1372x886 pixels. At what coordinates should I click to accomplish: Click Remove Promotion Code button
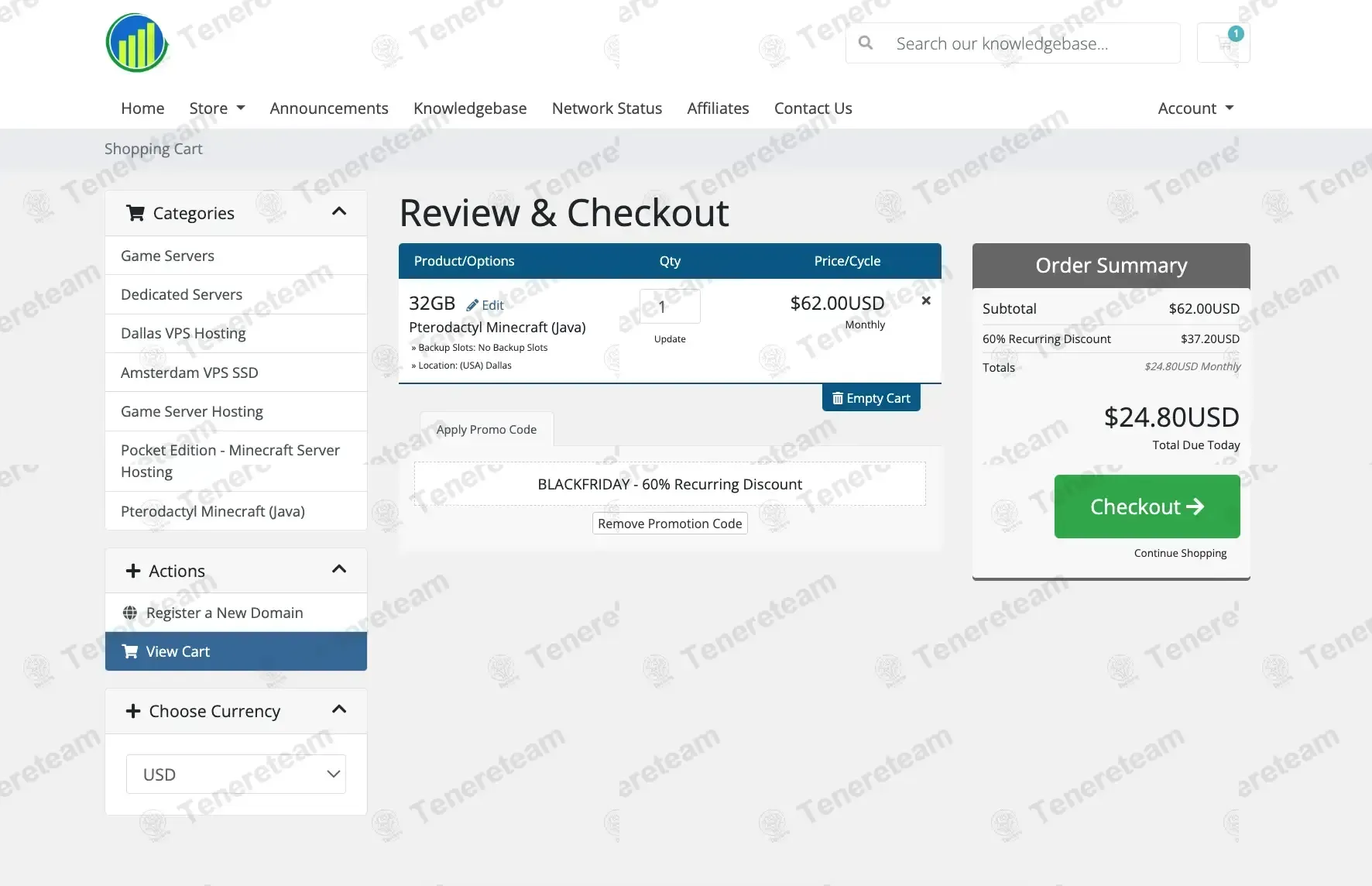click(670, 524)
